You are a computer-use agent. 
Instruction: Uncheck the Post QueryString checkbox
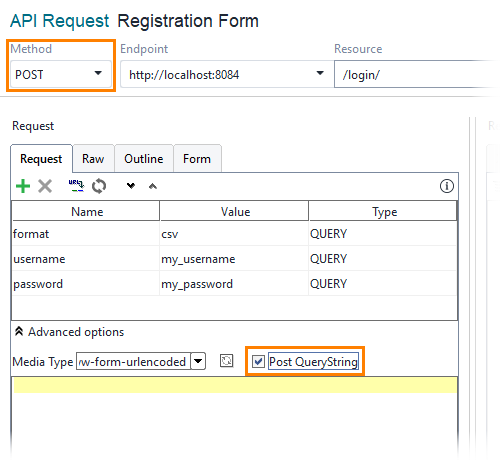click(258, 361)
